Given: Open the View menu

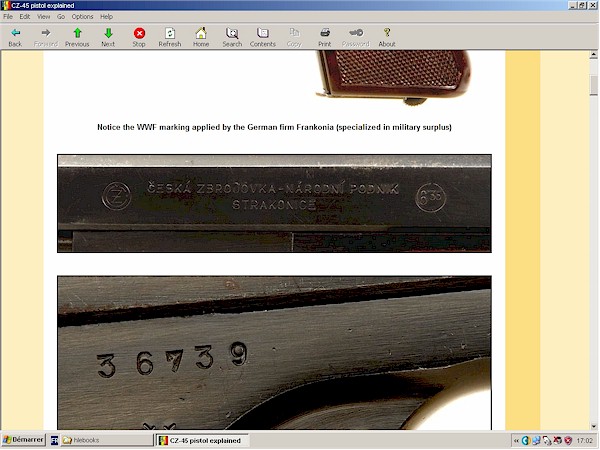Looking at the screenshot, I should 43,16.
